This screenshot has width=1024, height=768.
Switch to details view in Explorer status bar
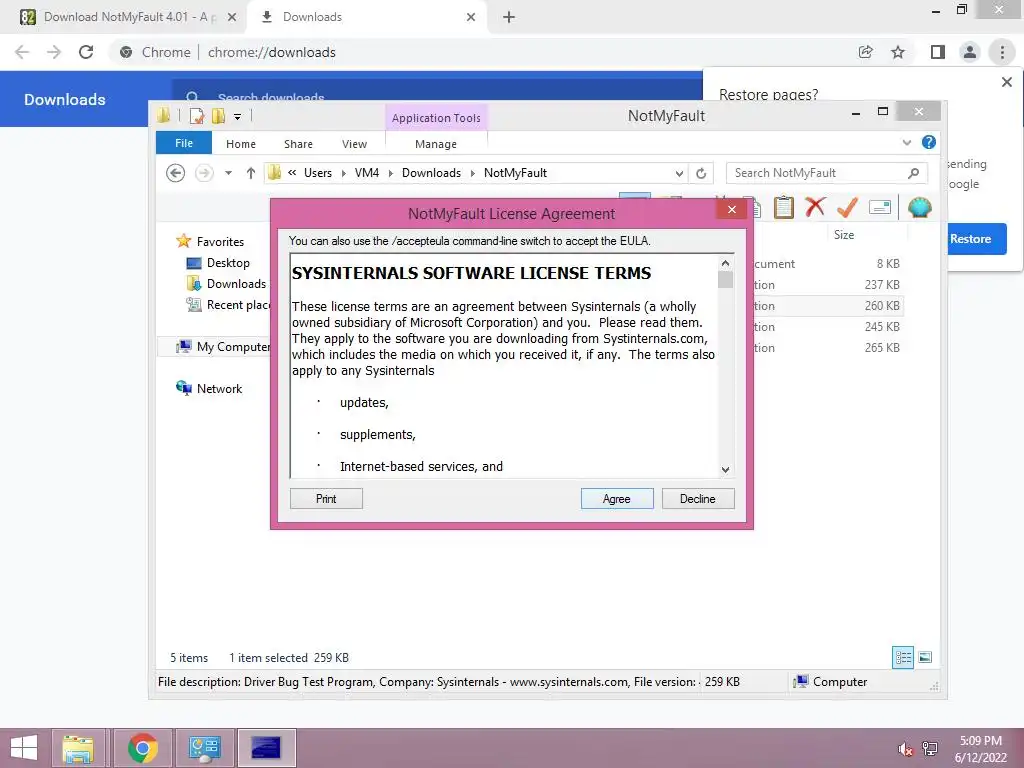pos(903,657)
